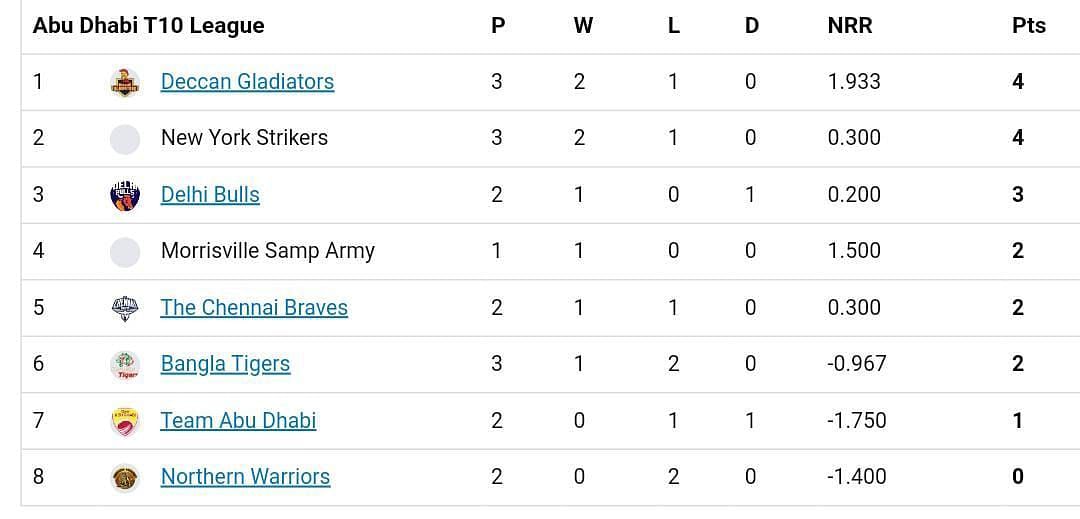The width and height of the screenshot is (1080, 519).
Task: Open the Northern Warriors team link
Action: pyautogui.click(x=245, y=477)
